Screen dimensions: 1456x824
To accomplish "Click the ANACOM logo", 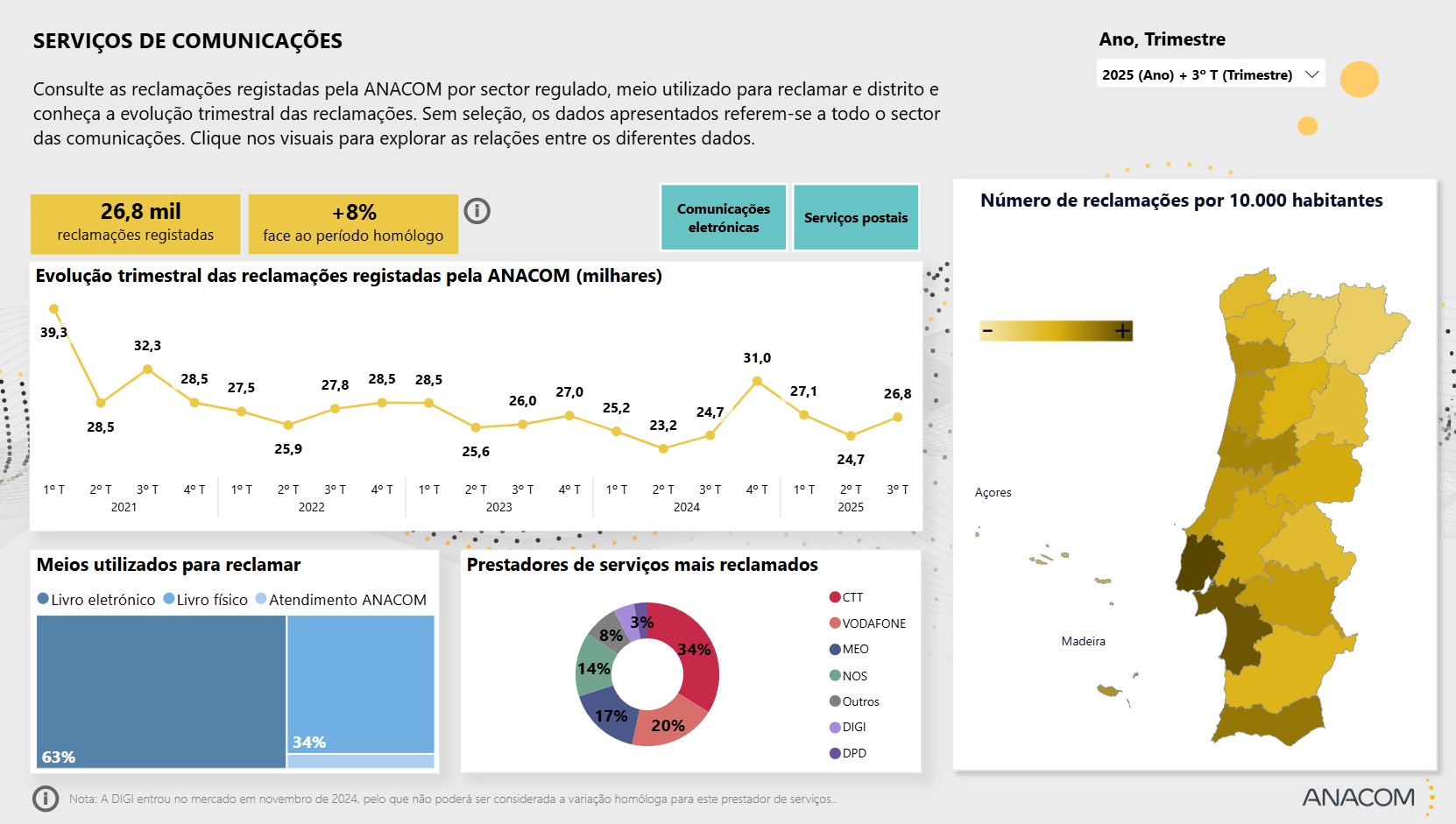I will [x=1358, y=797].
